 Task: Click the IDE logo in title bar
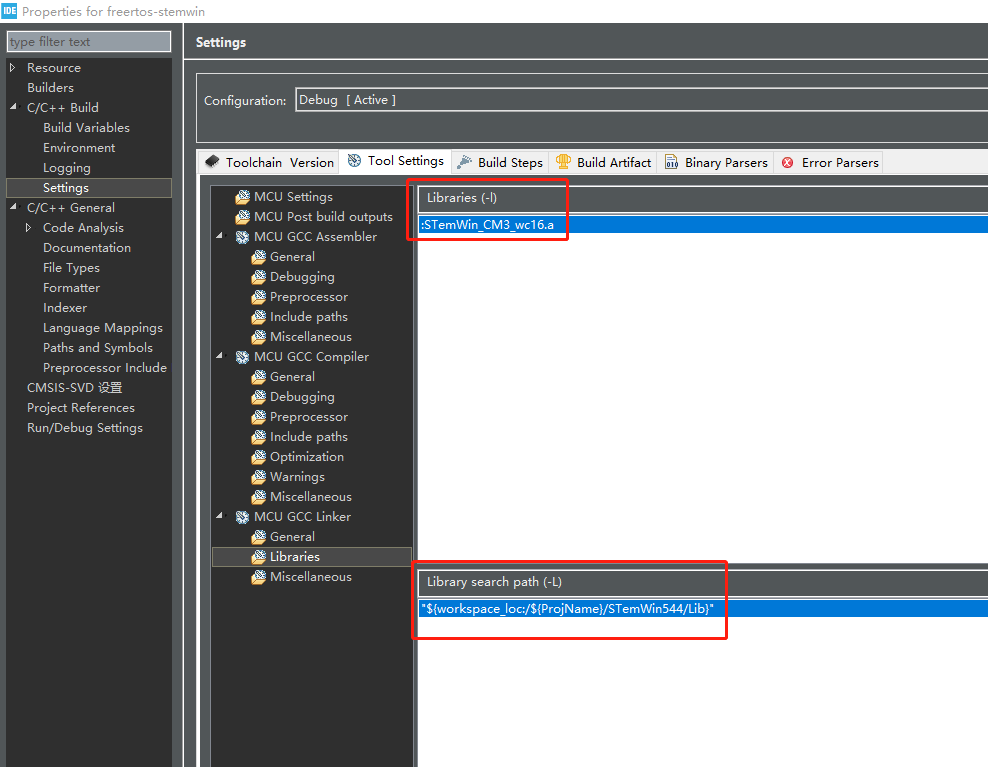(x=9, y=11)
